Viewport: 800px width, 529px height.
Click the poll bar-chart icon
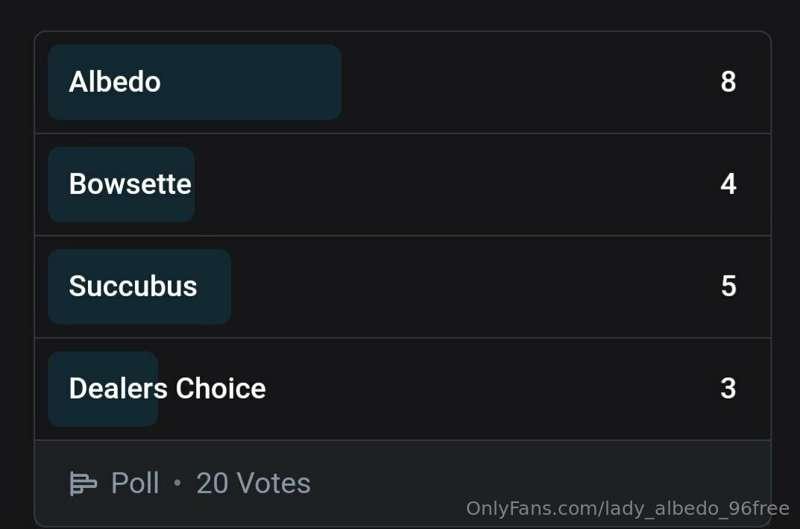[83, 483]
